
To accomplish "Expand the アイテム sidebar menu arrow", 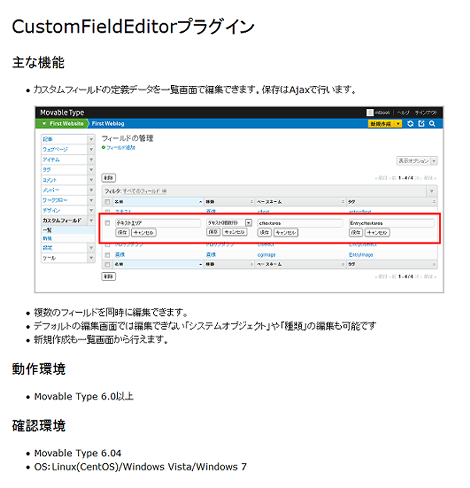I will 91,160.
